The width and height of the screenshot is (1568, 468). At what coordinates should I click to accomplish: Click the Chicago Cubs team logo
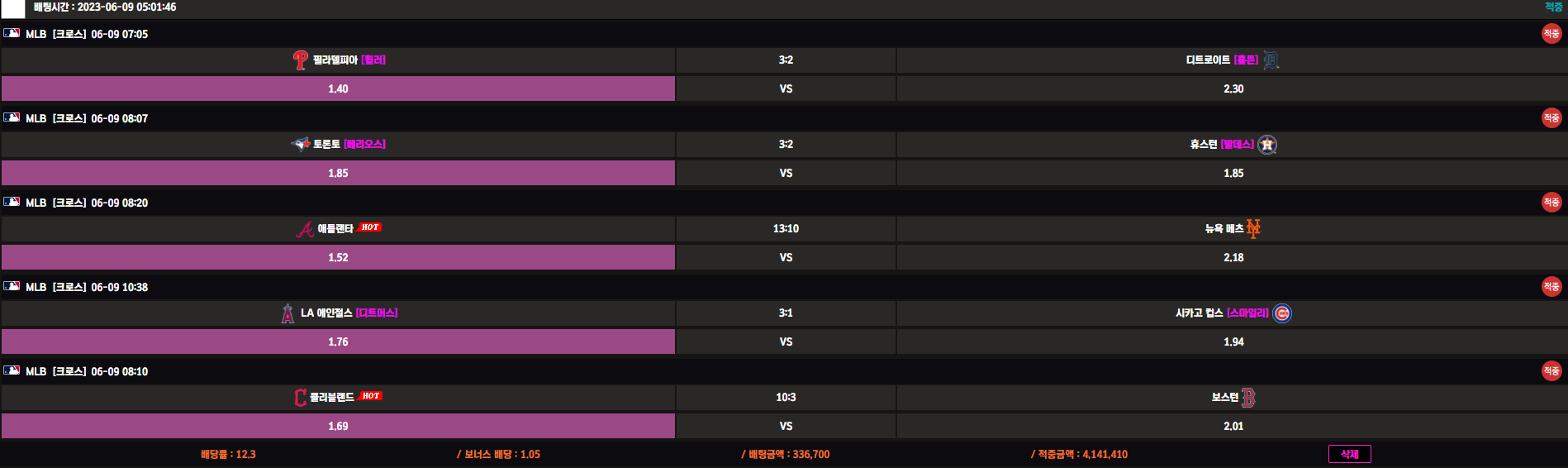click(x=1281, y=313)
